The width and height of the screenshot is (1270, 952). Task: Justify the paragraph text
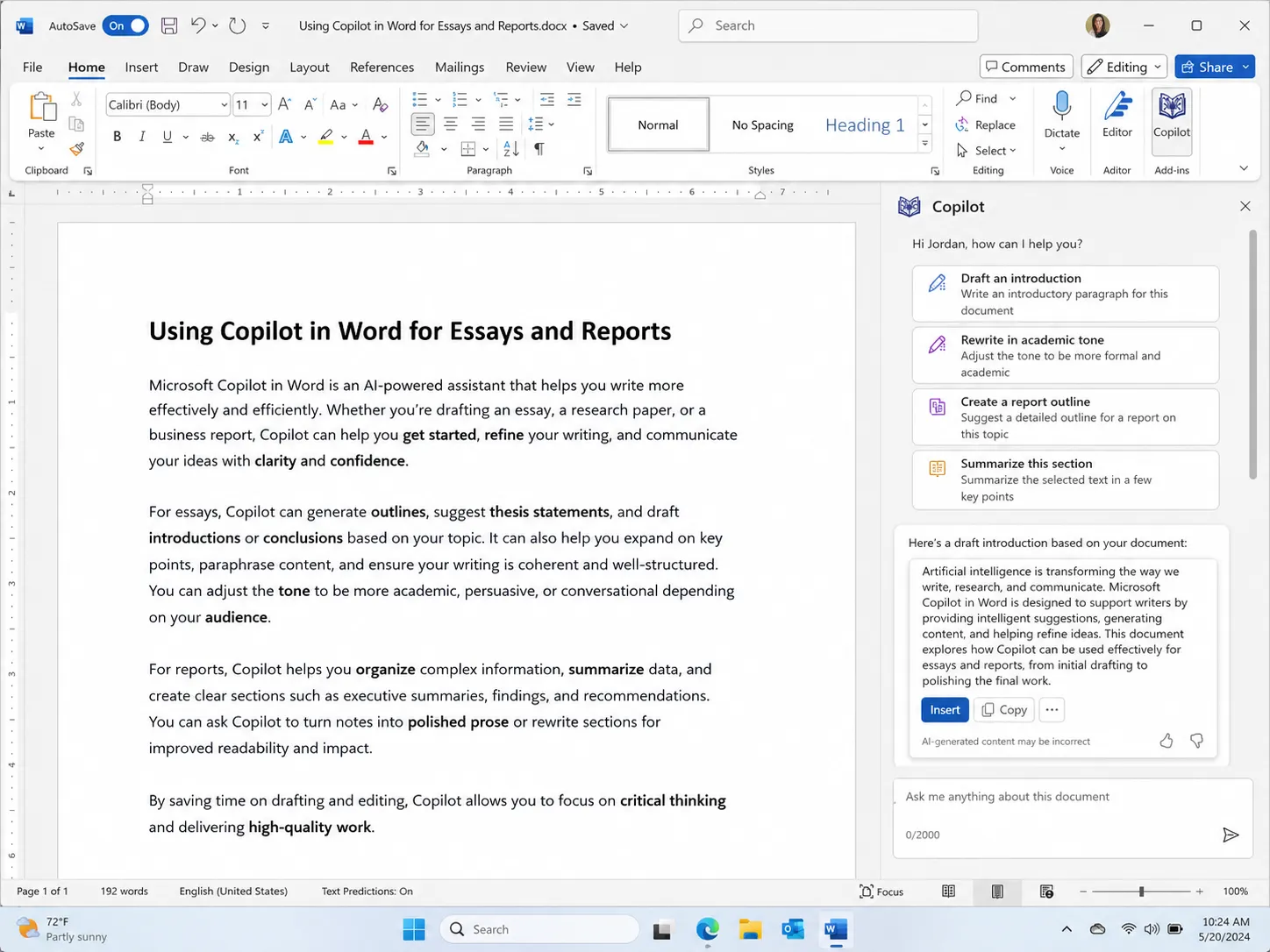coord(506,124)
